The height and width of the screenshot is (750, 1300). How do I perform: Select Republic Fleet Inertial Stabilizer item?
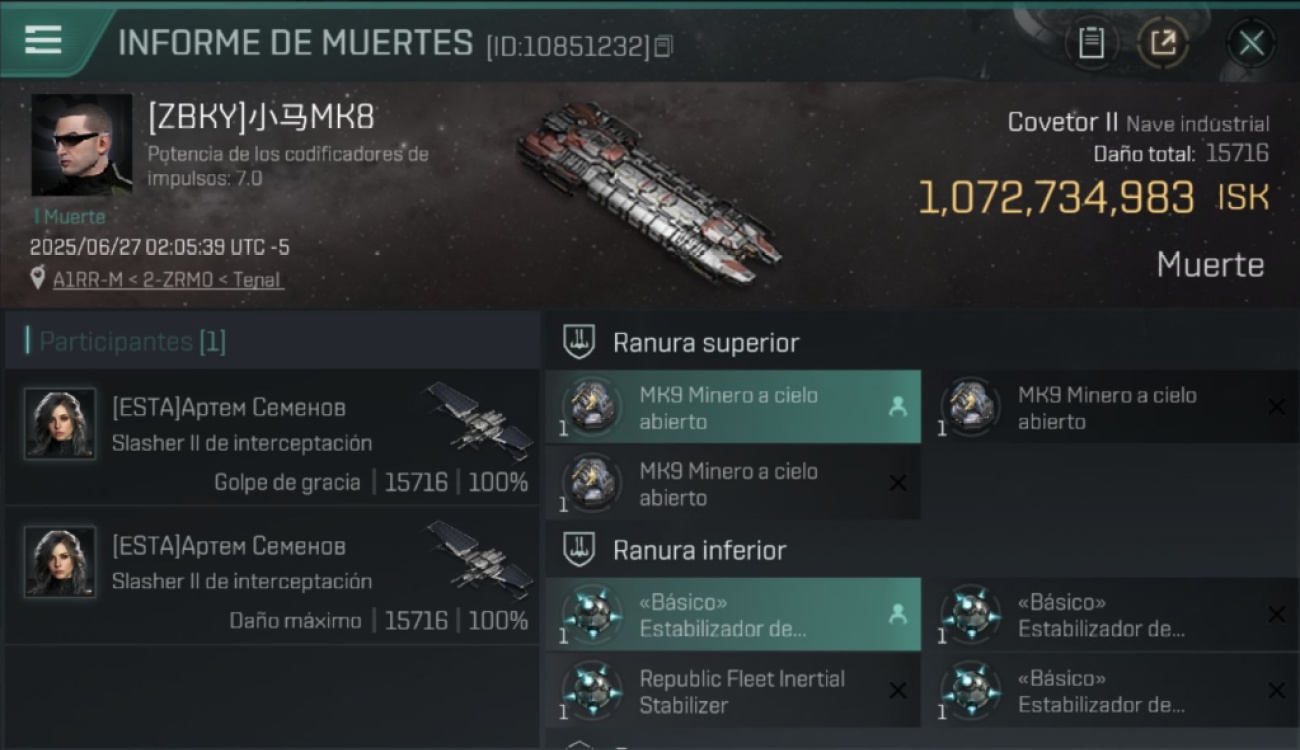tap(733, 691)
